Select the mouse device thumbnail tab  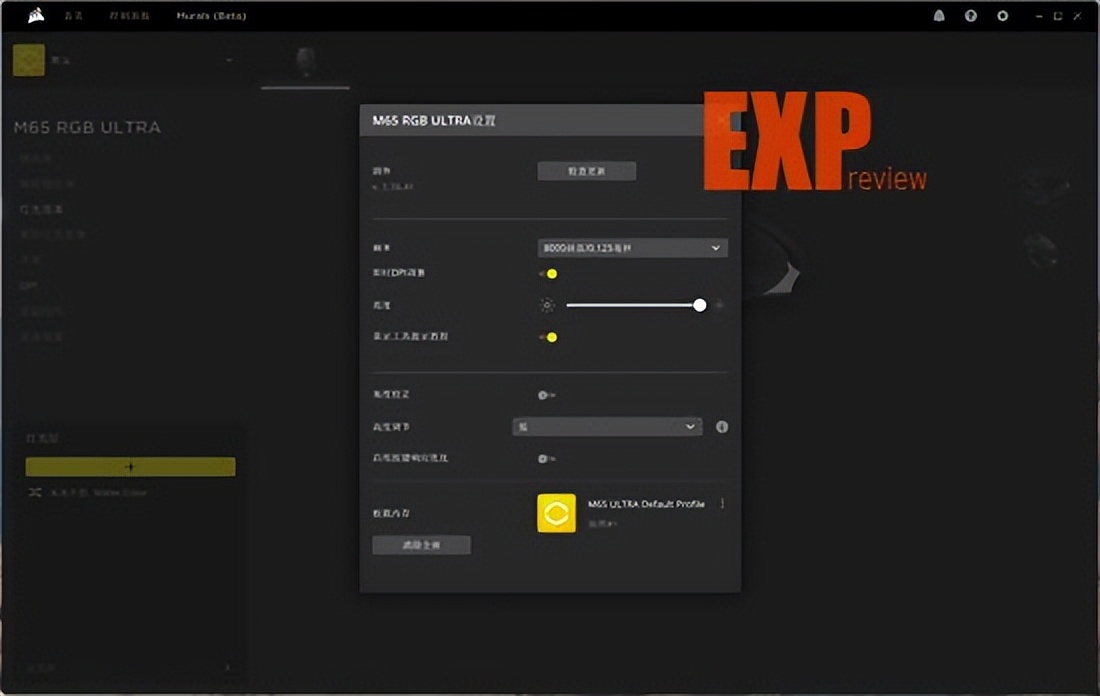(305, 61)
